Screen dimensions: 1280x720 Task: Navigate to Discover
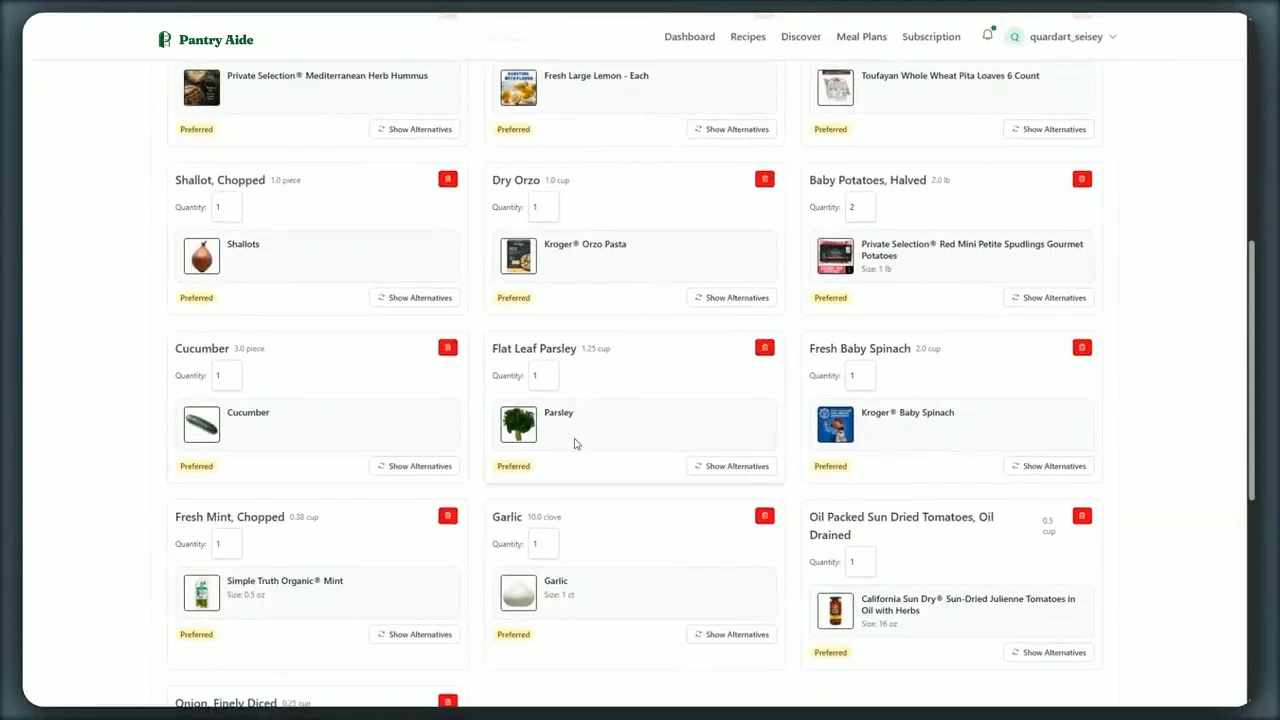click(x=801, y=37)
